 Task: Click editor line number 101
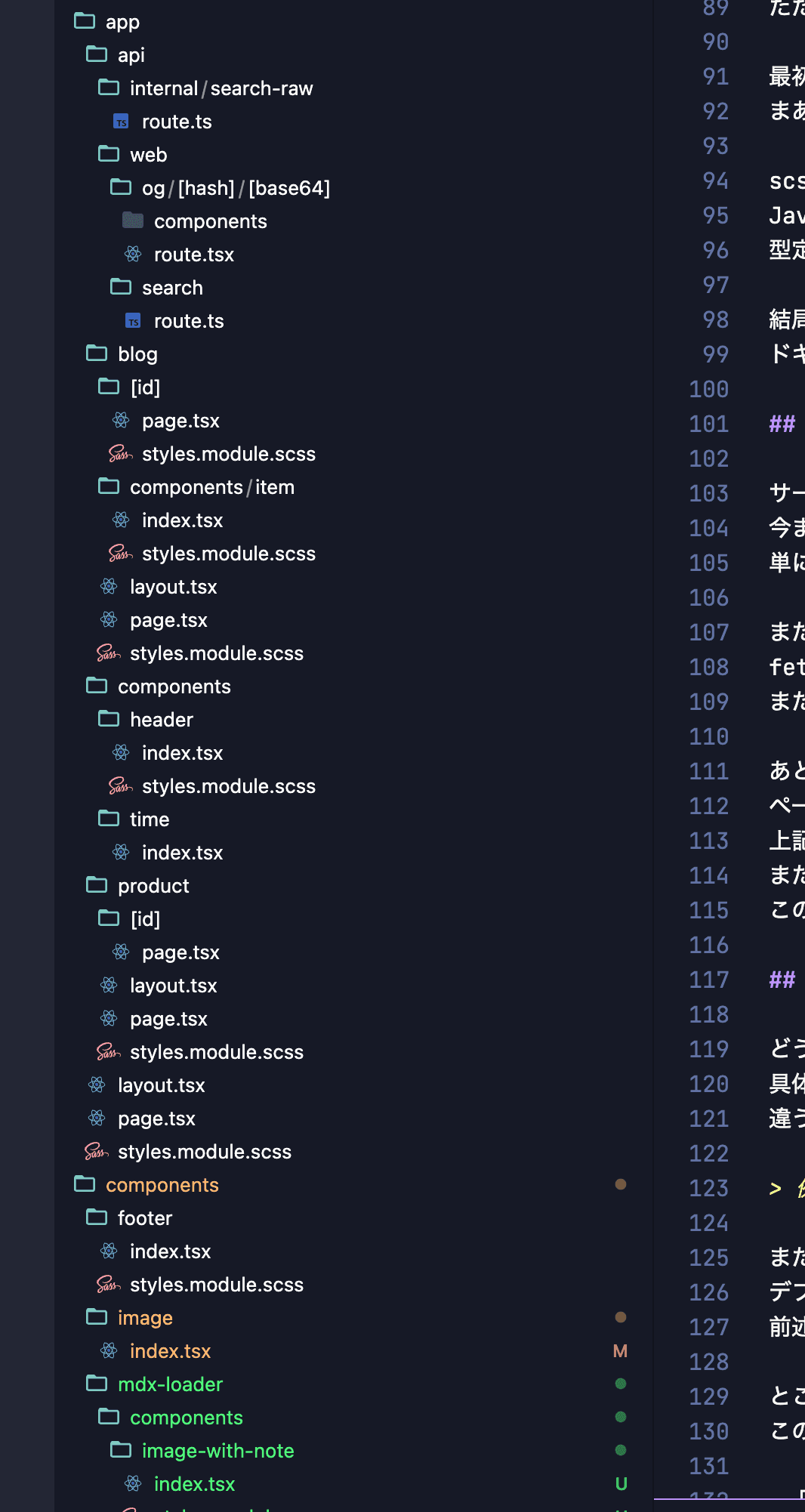coord(708,424)
